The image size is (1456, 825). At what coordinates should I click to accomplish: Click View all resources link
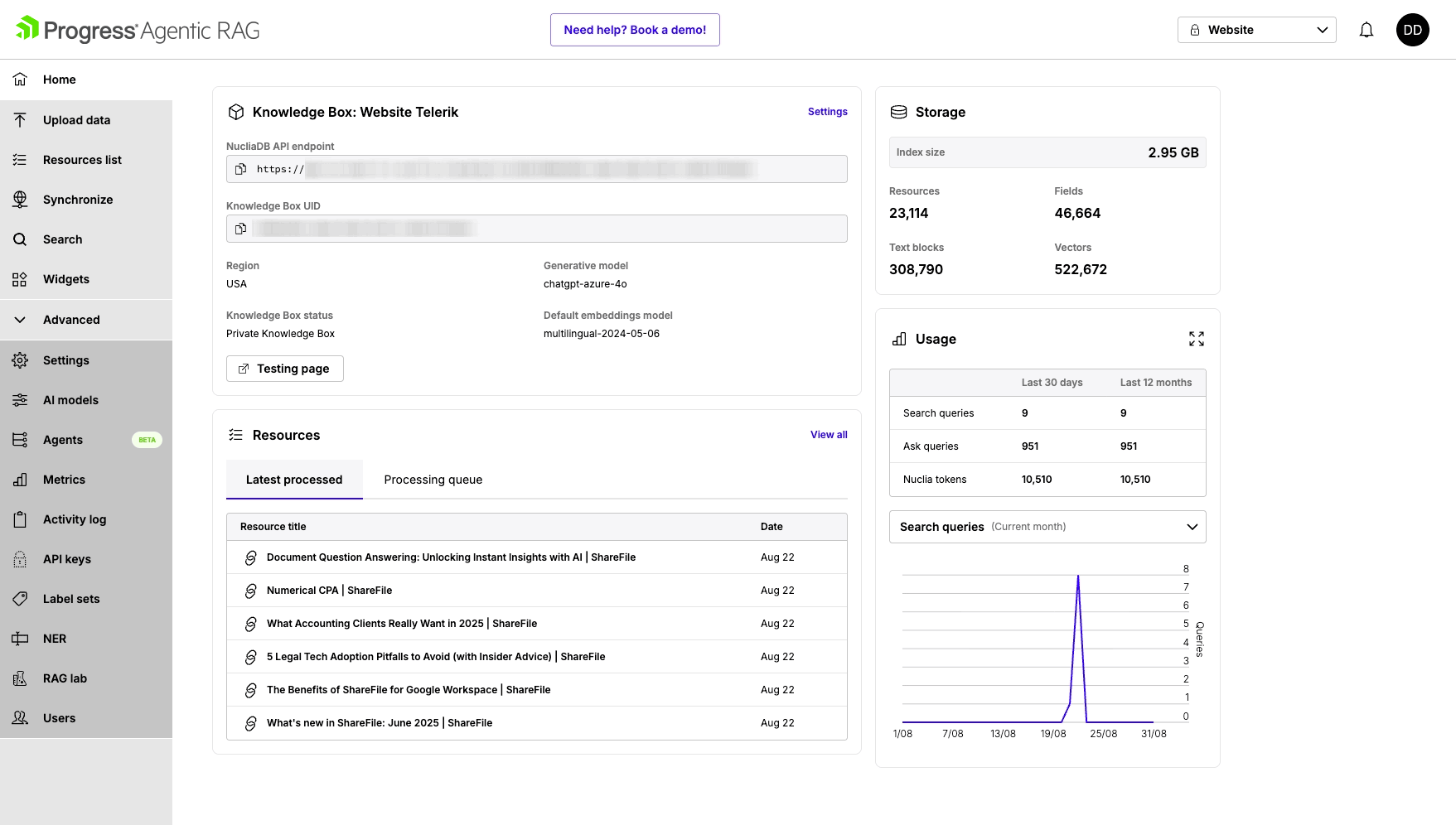pyautogui.click(x=828, y=435)
